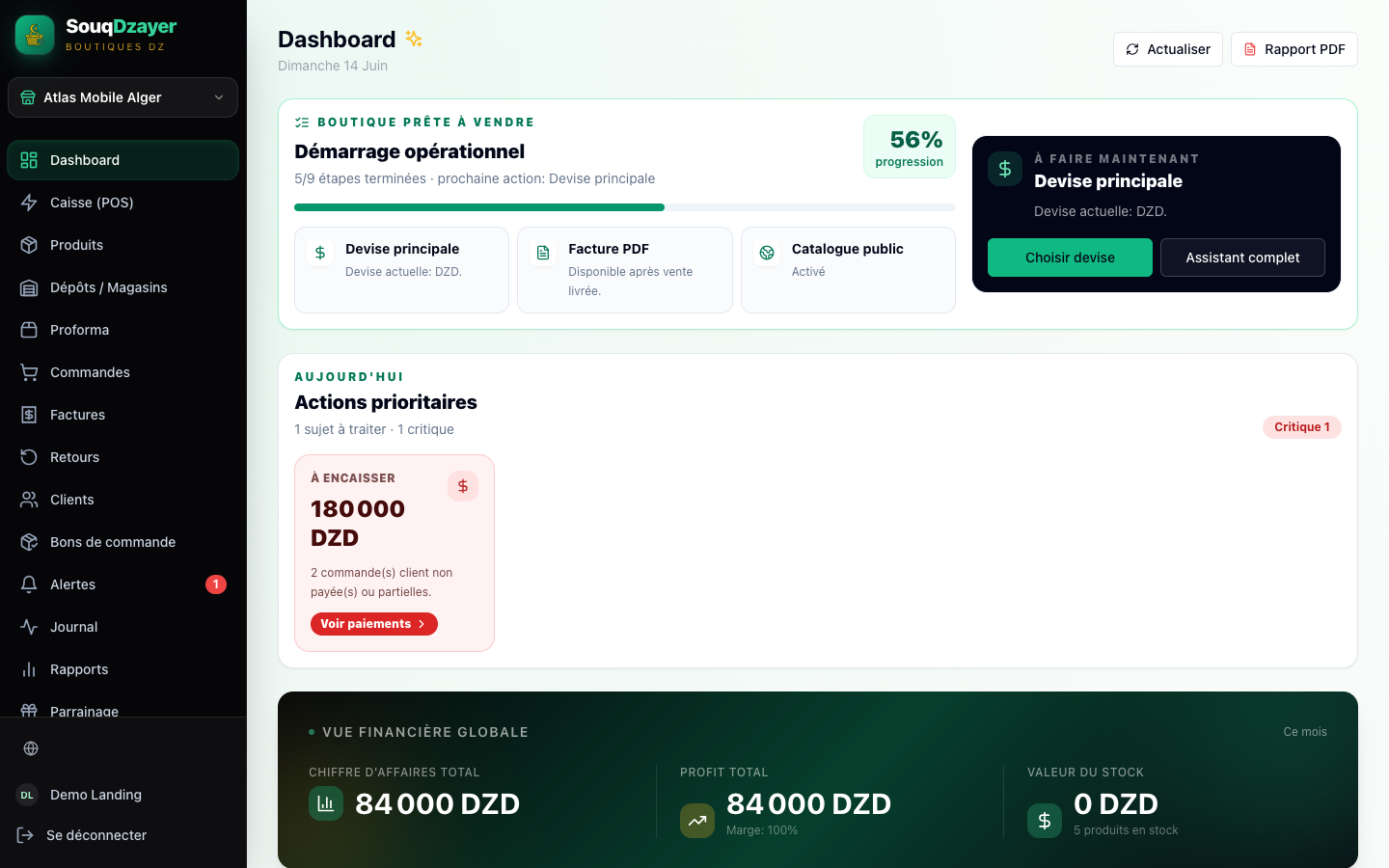Click the gift icon for Parrainage
The width and height of the screenshot is (1389, 868).
[29, 711]
